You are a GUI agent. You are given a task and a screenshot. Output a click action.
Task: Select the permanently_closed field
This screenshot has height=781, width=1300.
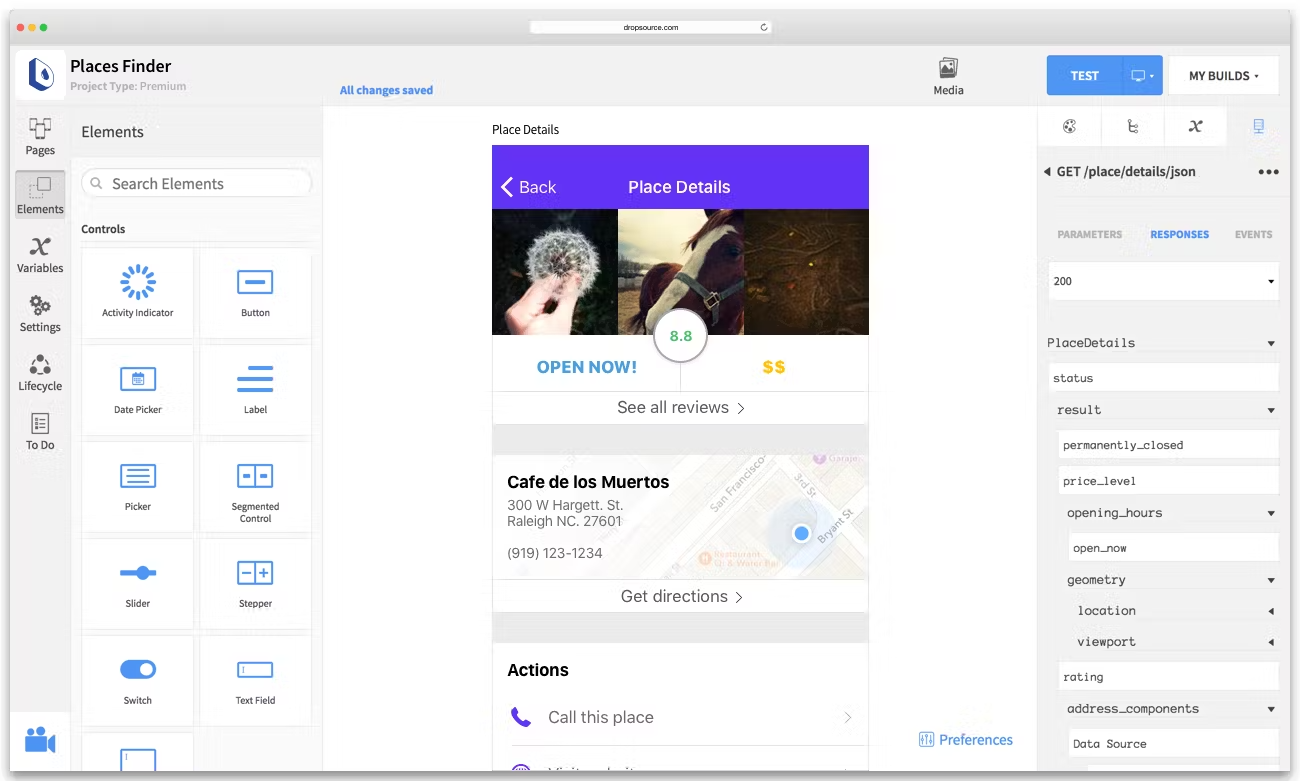coord(1169,445)
